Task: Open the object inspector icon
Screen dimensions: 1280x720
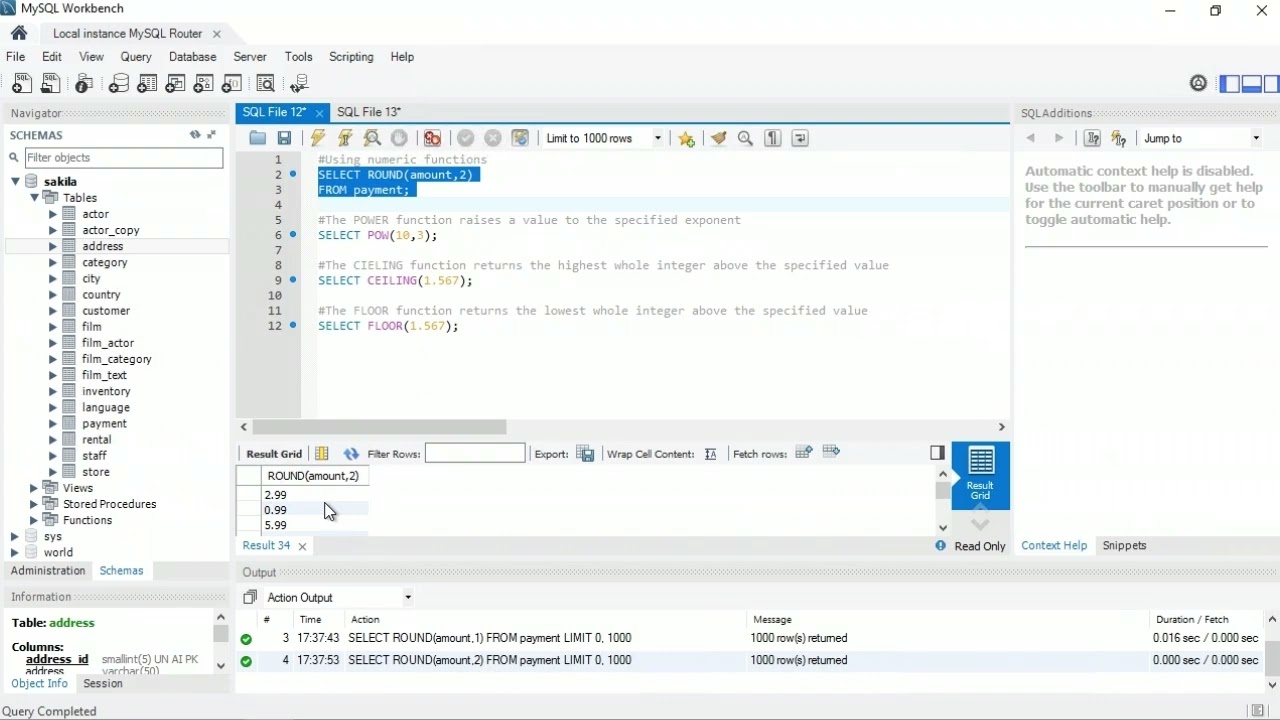Action: pos(84,84)
